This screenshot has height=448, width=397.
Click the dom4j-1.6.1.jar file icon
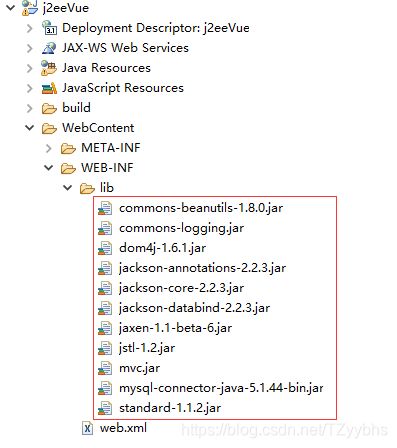[x=105, y=248]
